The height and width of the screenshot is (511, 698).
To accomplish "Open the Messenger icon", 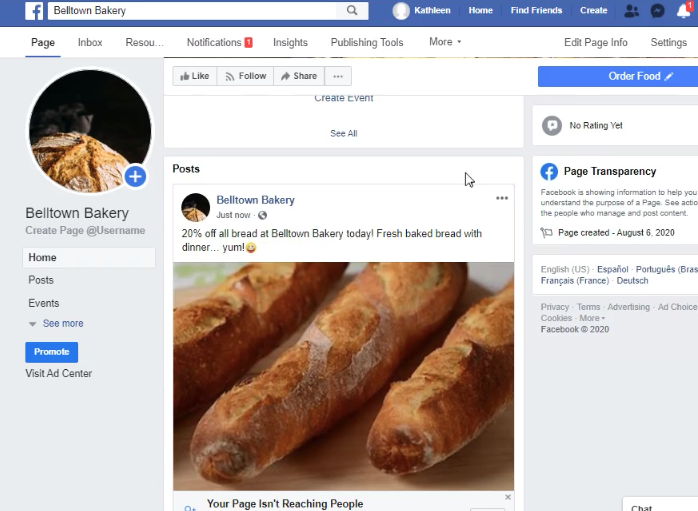I will [657, 11].
